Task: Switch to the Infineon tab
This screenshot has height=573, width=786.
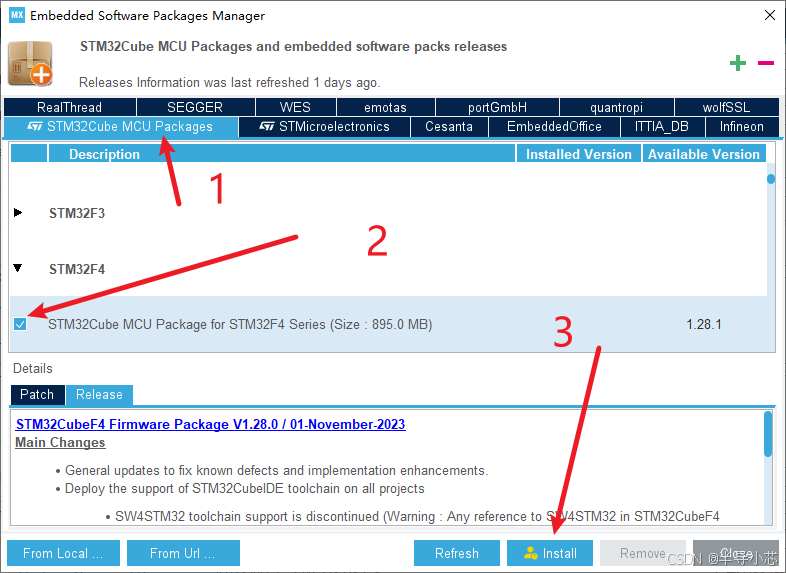Action: 742,127
